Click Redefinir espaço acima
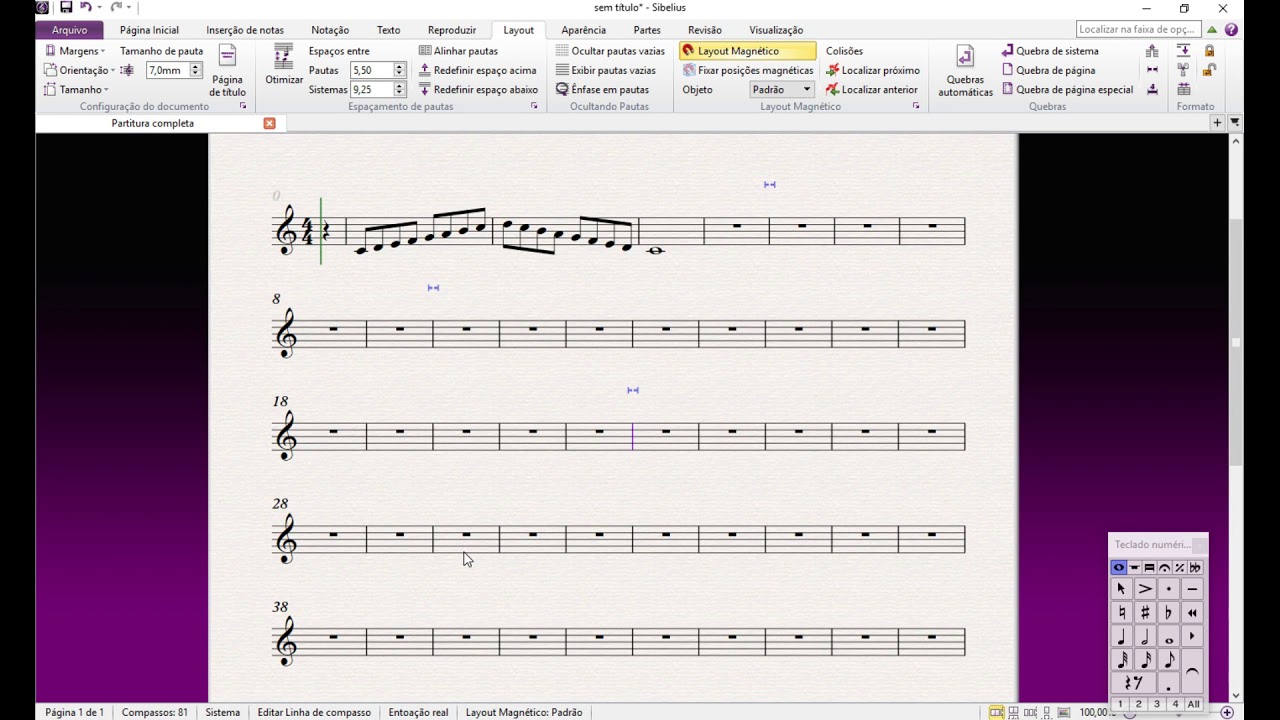This screenshot has height=720, width=1280. point(477,70)
